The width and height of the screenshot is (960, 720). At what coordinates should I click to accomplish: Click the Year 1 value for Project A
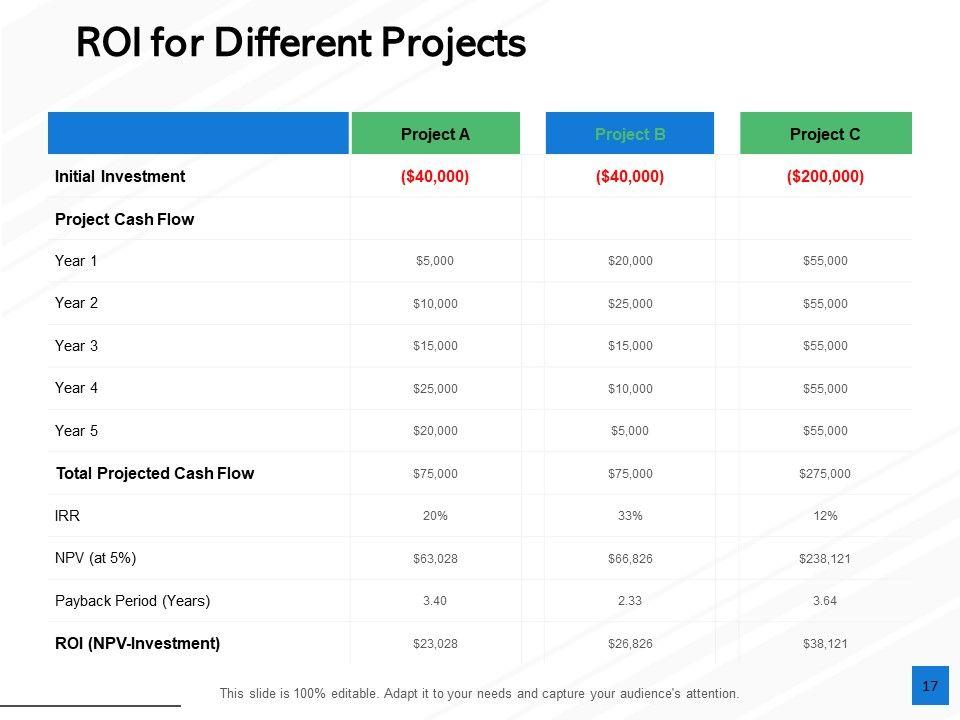tap(435, 261)
